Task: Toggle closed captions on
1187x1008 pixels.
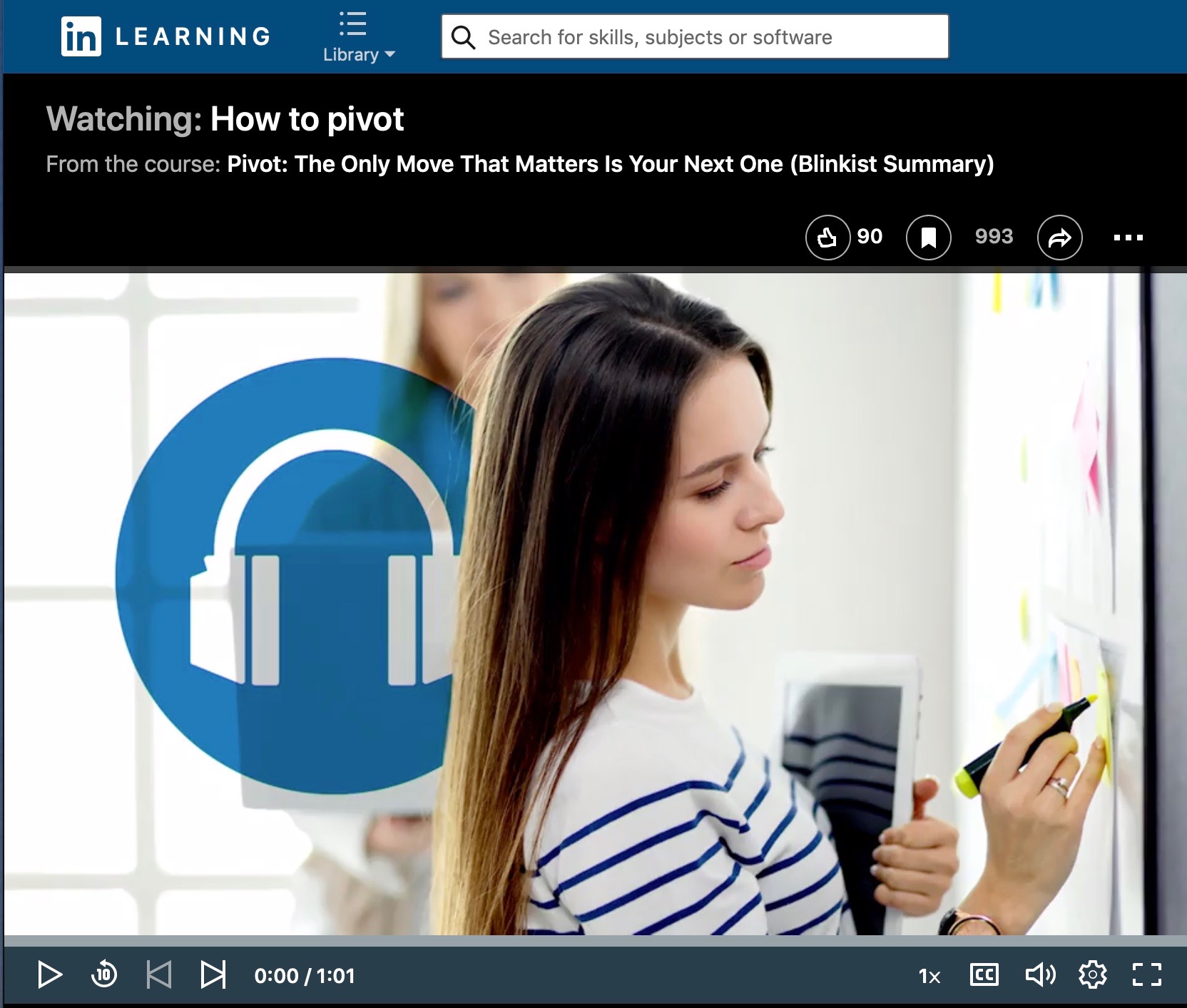Action: (984, 974)
